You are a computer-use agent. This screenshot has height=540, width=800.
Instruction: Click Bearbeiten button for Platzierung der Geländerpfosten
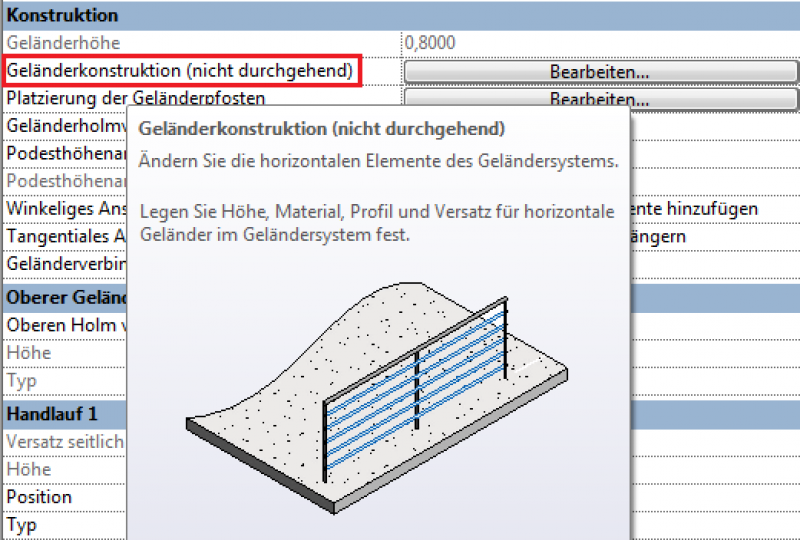pos(600,99)
